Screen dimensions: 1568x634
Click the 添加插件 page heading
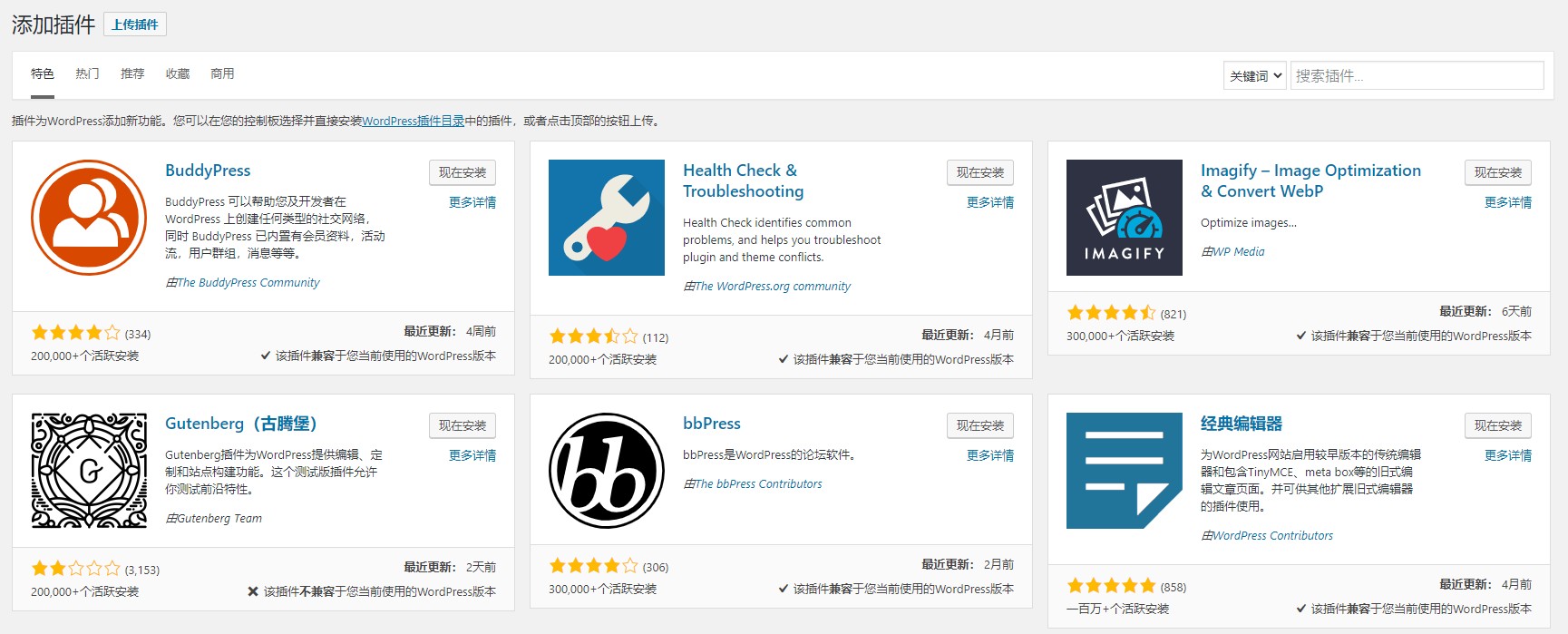click(54, 24)
